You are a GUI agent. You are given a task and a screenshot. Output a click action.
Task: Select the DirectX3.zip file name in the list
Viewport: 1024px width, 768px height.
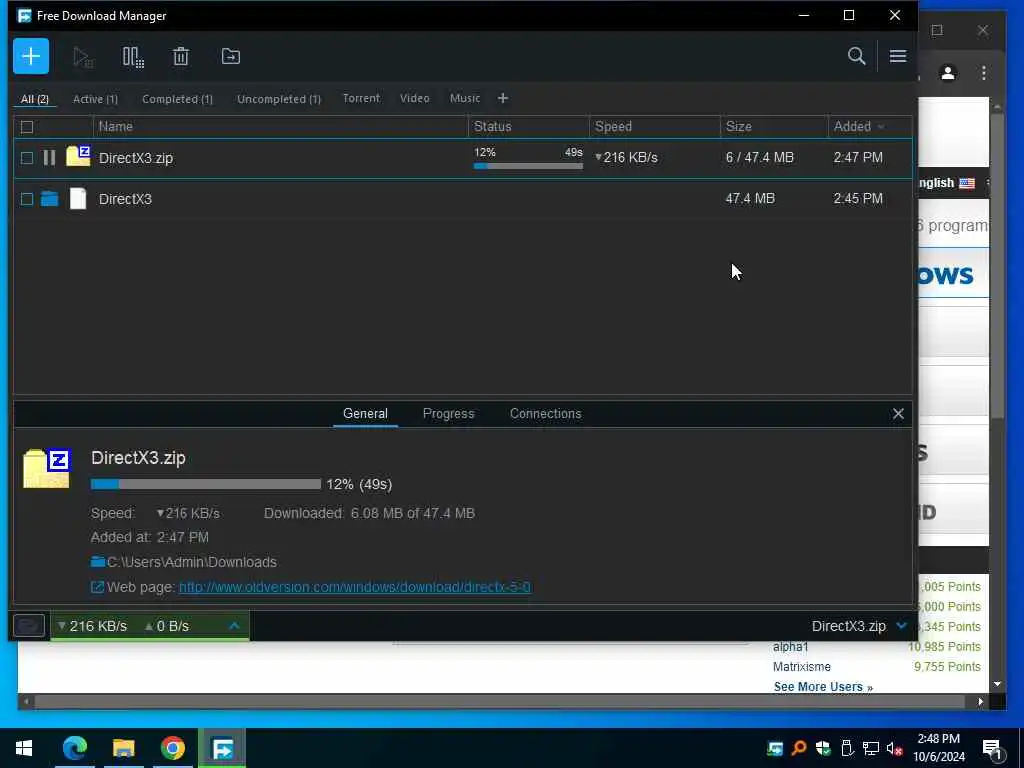[x=136, y=158]
